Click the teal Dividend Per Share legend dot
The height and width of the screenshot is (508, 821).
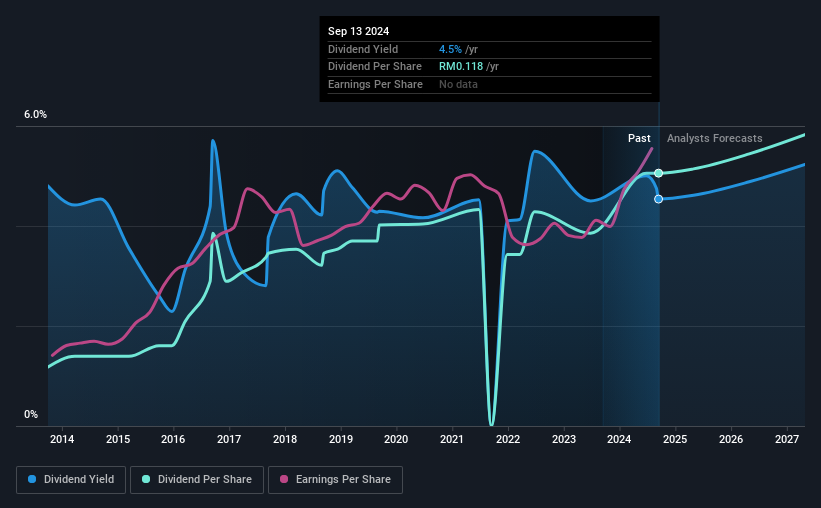pyautogui.click(x=146, y=479)
